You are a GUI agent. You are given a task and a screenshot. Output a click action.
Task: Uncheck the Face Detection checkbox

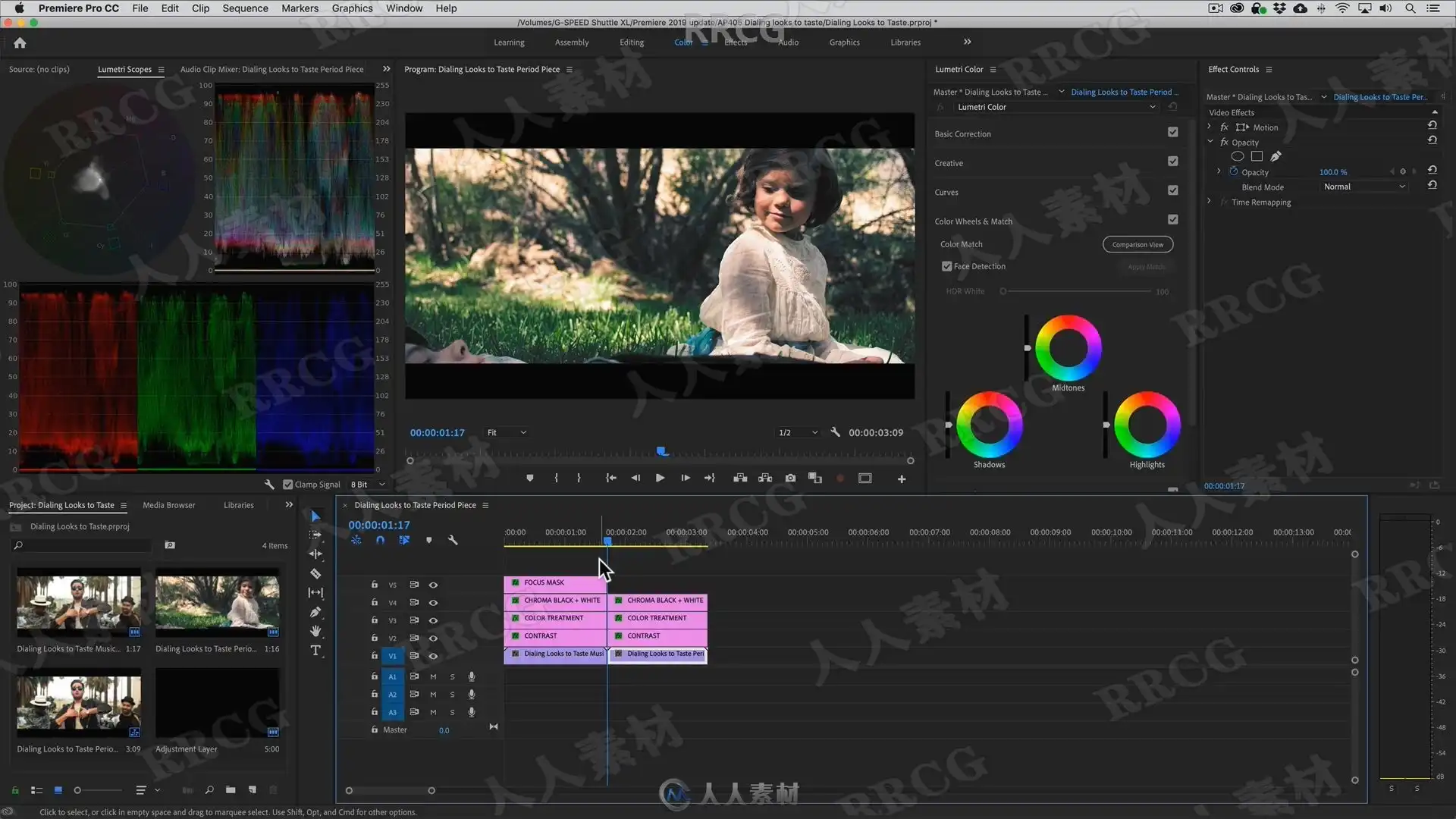click(946, 266)
